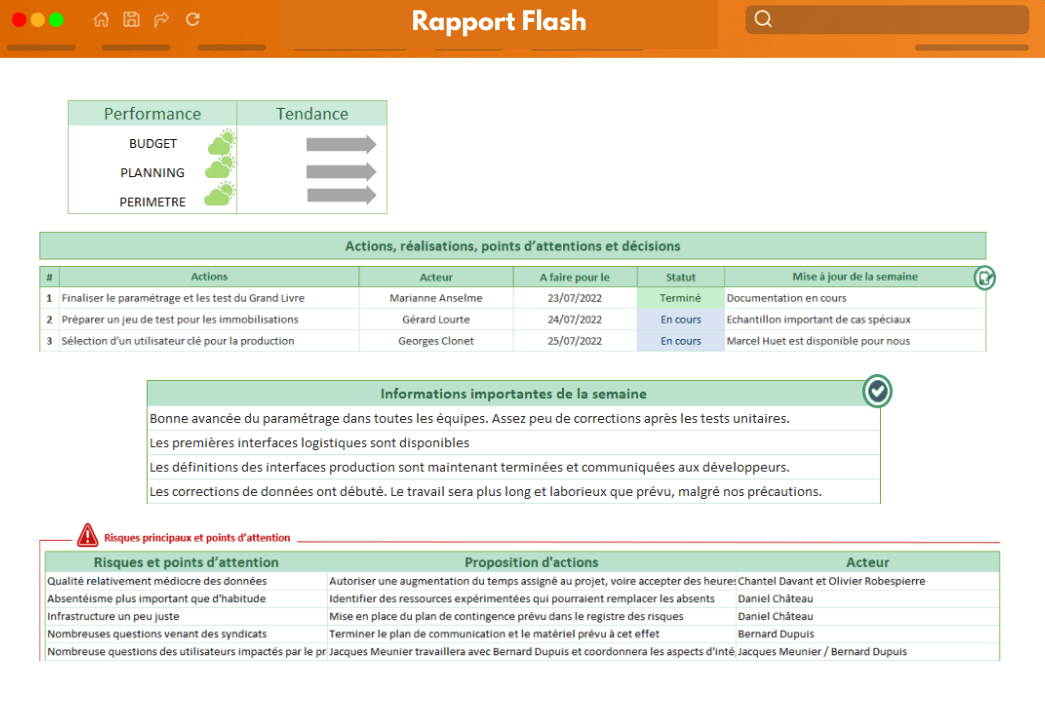Select the Performance header cell
Image resolution: width=1045 pixels, height=727 pixels.
(x=153, y=114)
